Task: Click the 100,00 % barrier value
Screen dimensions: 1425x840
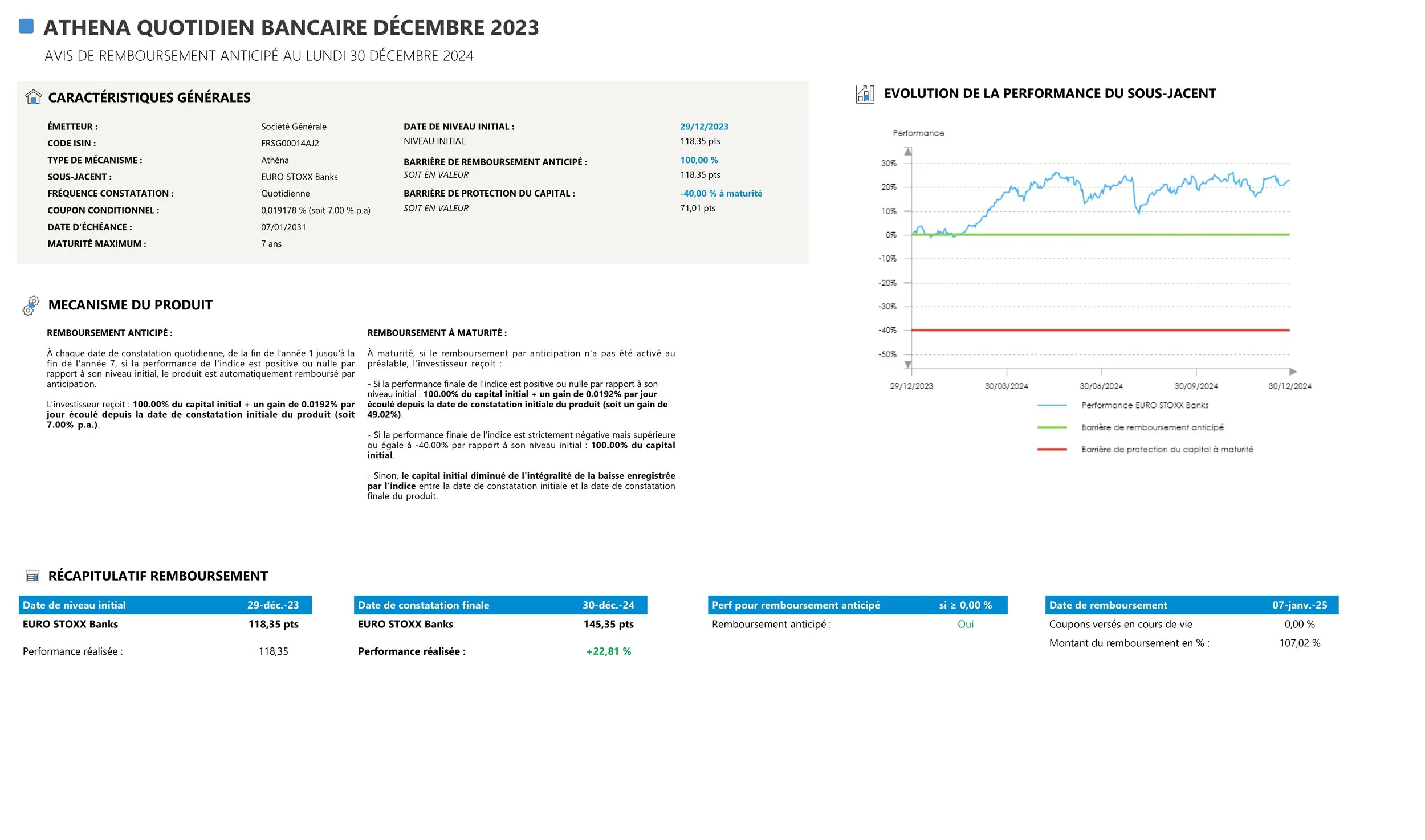Action: [x=699, y=160]
